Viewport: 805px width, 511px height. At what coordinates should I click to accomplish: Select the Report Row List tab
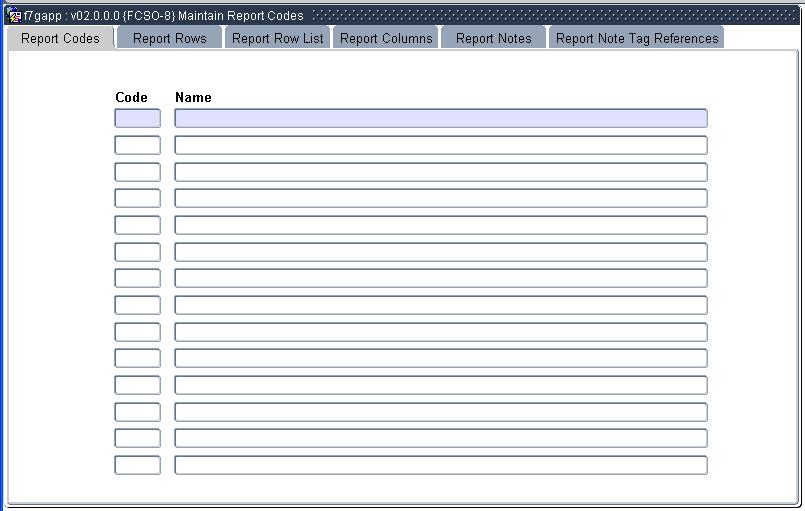point(277,38)
